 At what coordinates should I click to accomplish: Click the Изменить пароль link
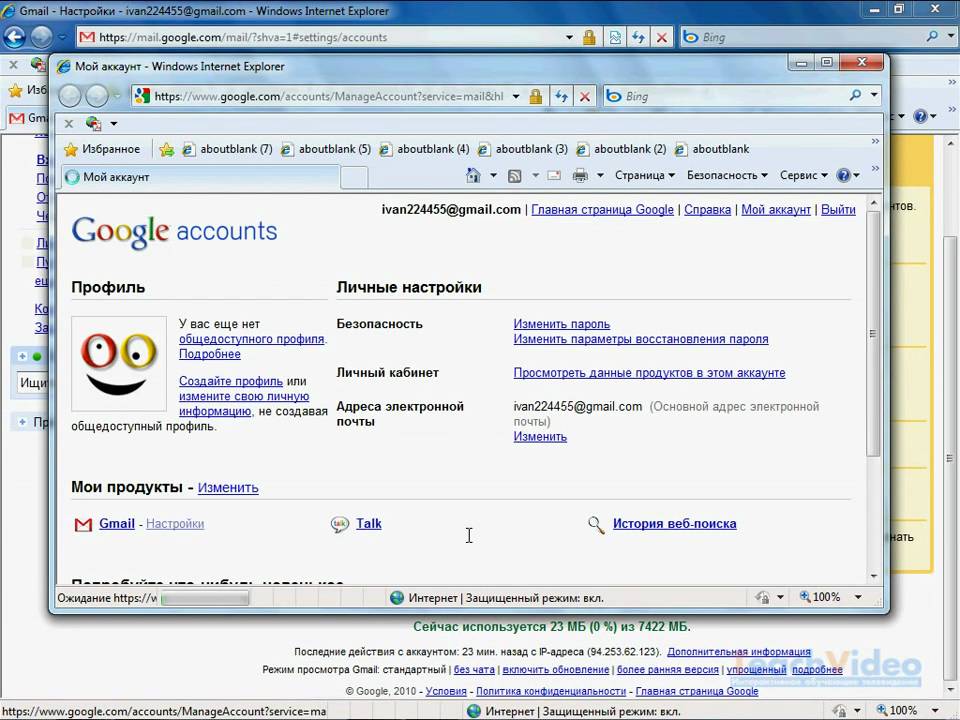561,324
